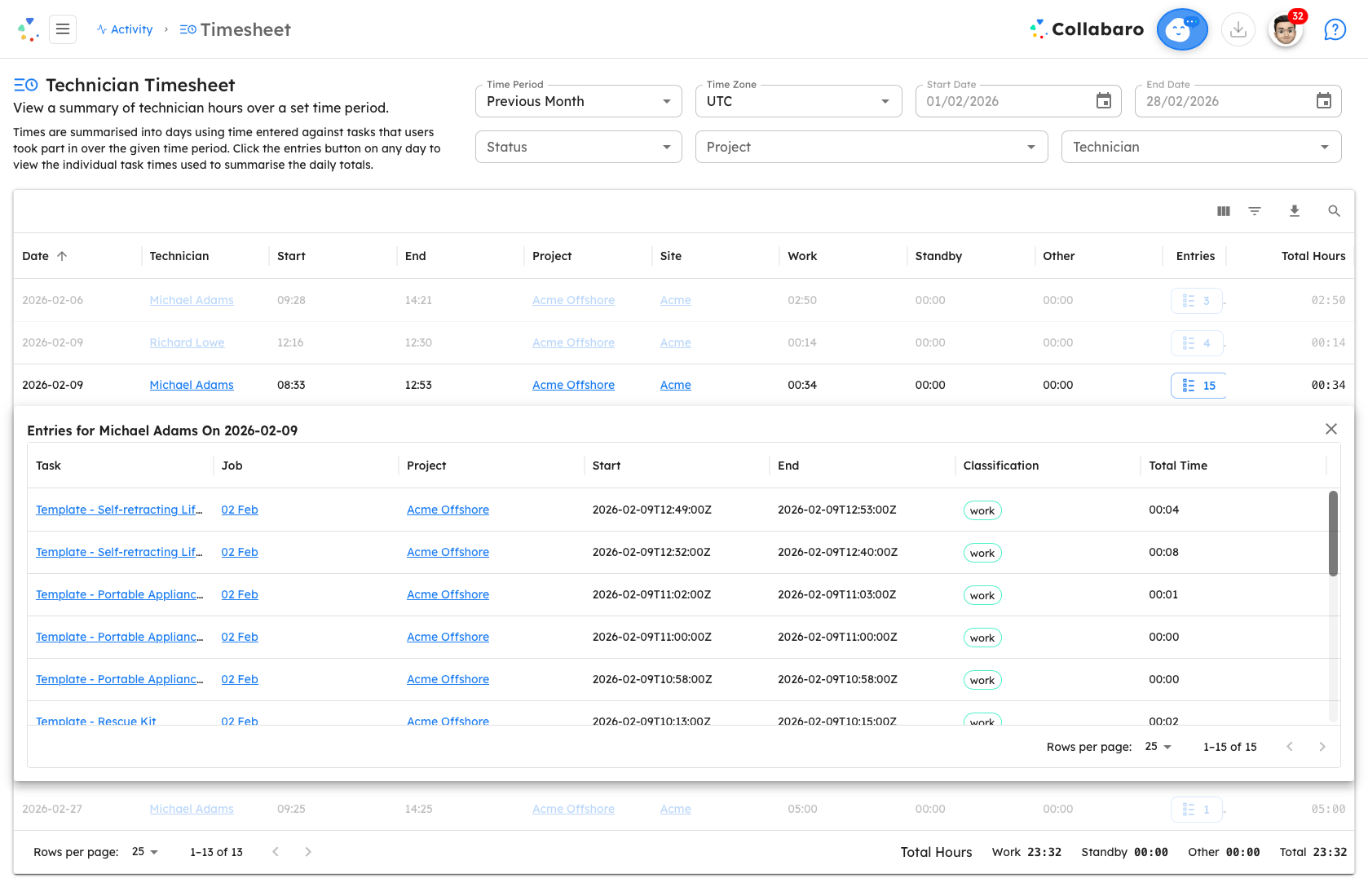Open notifications via the profile avatar badge

point(1286,29)
